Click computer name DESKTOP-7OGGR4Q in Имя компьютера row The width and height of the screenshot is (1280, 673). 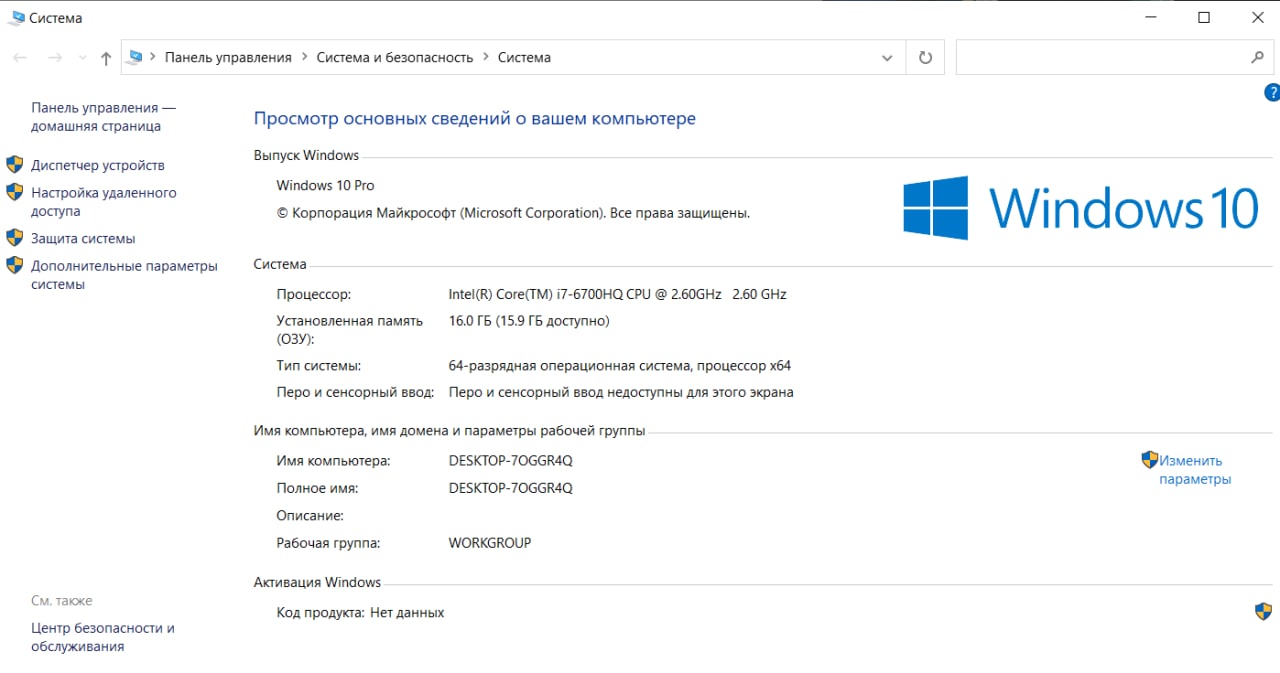[x=511, y=461]
